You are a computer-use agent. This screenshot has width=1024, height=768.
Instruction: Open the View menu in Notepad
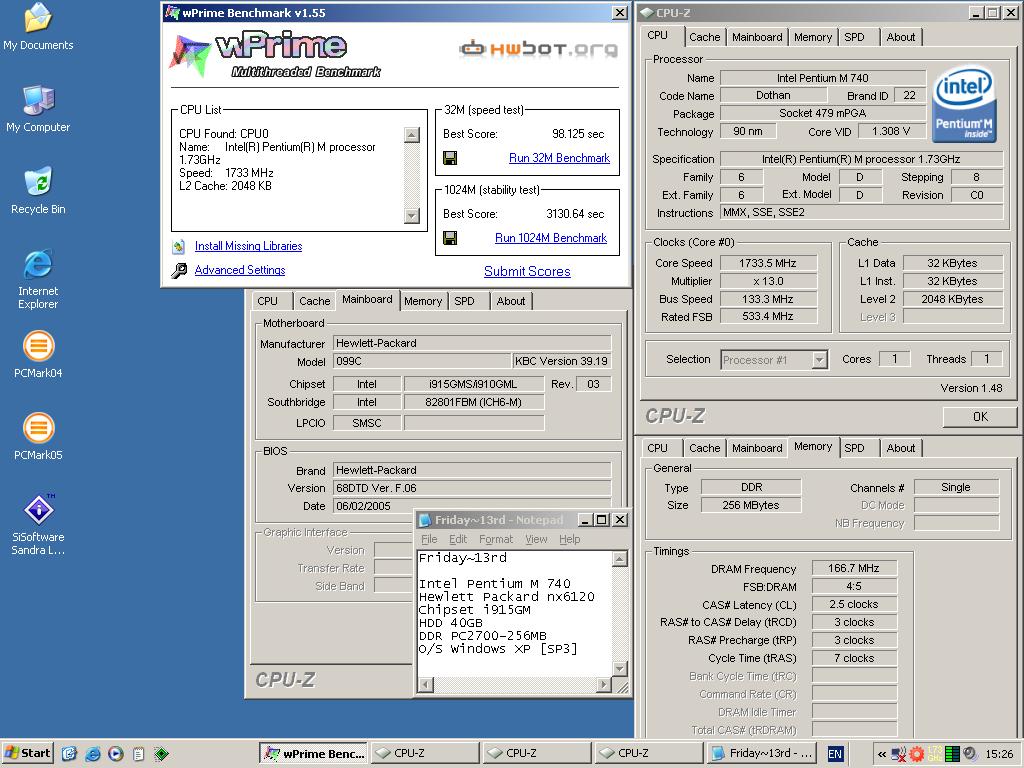point(536,539)
